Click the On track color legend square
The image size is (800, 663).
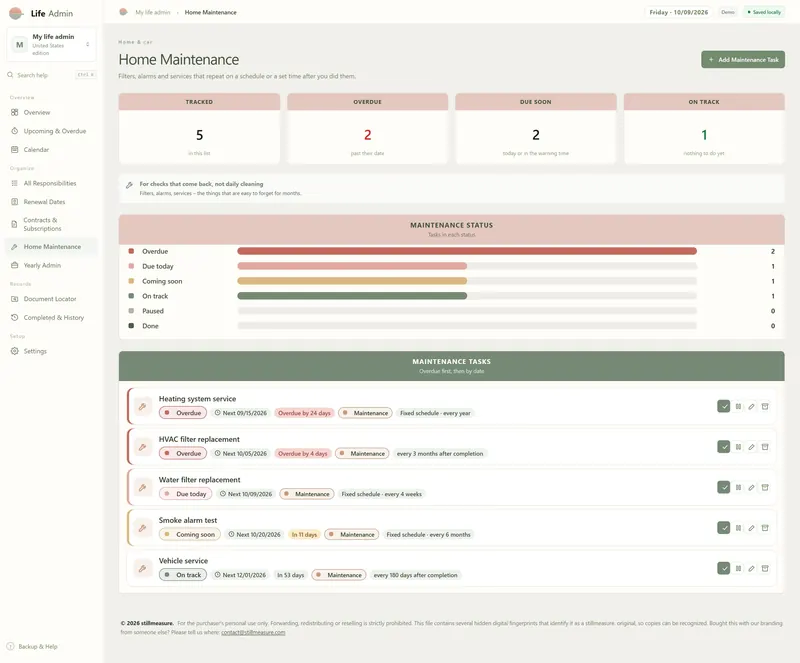tap(131, 296)
